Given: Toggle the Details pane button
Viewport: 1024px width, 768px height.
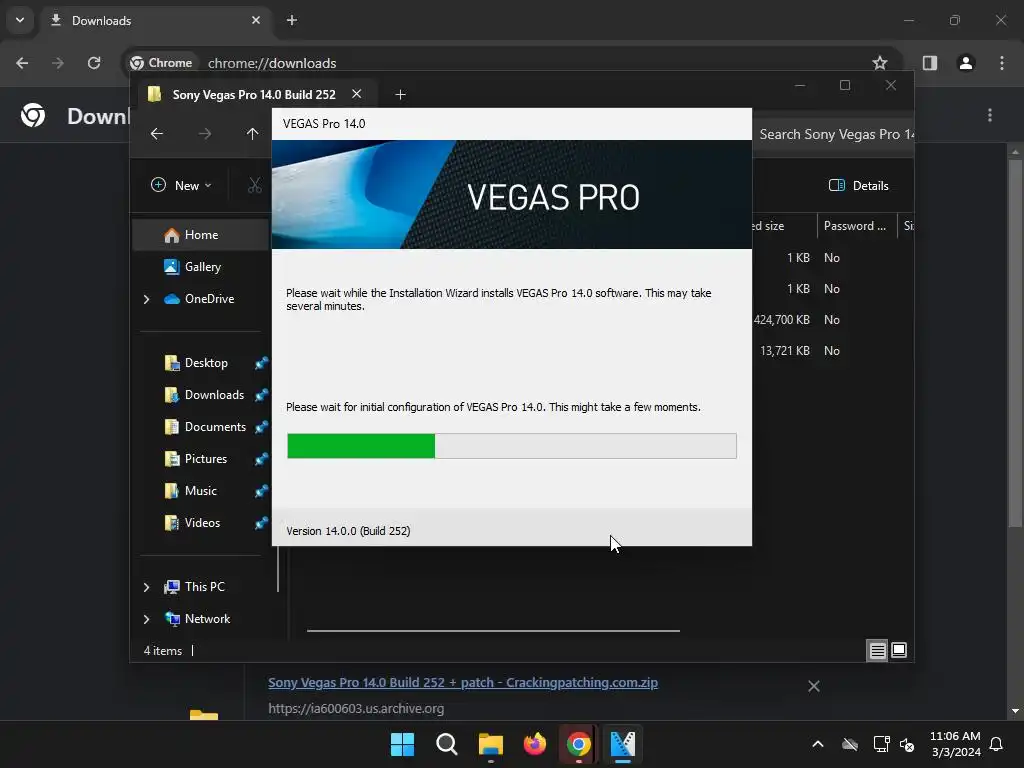Looking at the screenshot, I should click(858, 185).
